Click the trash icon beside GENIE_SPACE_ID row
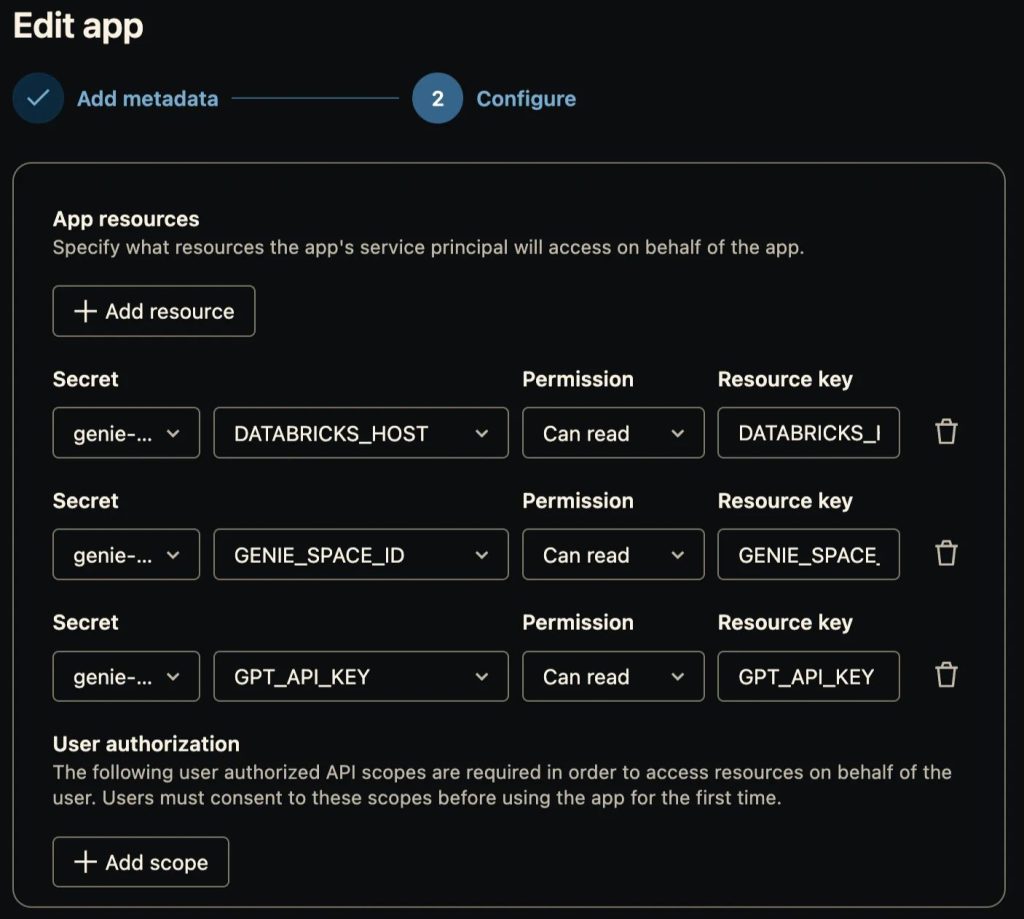Screen dimensions: 1024x919 coord(944,554)
